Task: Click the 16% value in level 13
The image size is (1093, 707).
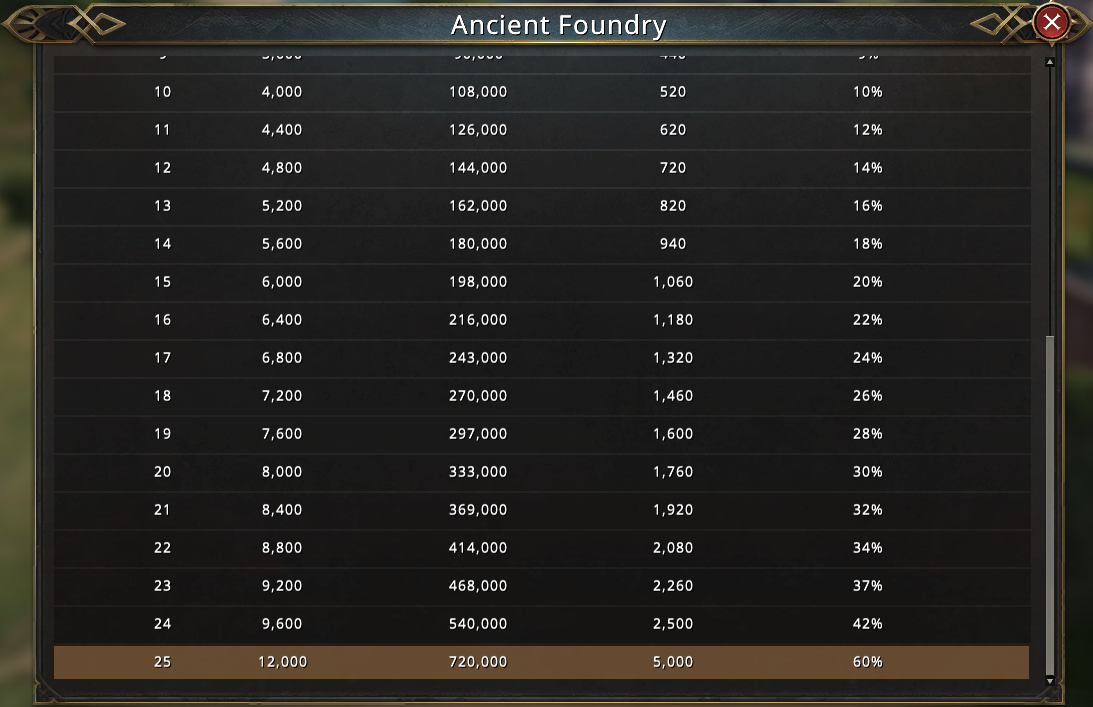Action: [x=868, y=206]
